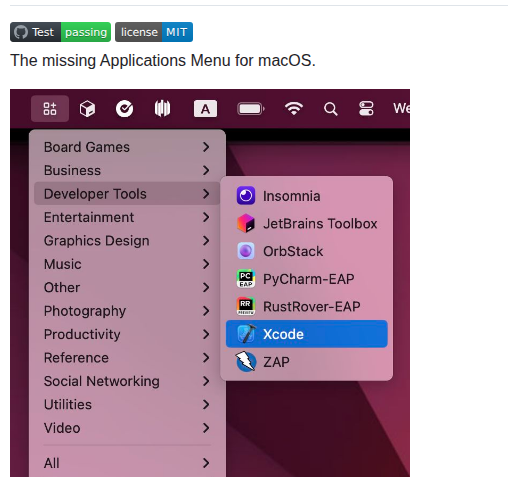Expand the Utilities chevron arrow
Viewport: 508px width, 477px height.
206,405
